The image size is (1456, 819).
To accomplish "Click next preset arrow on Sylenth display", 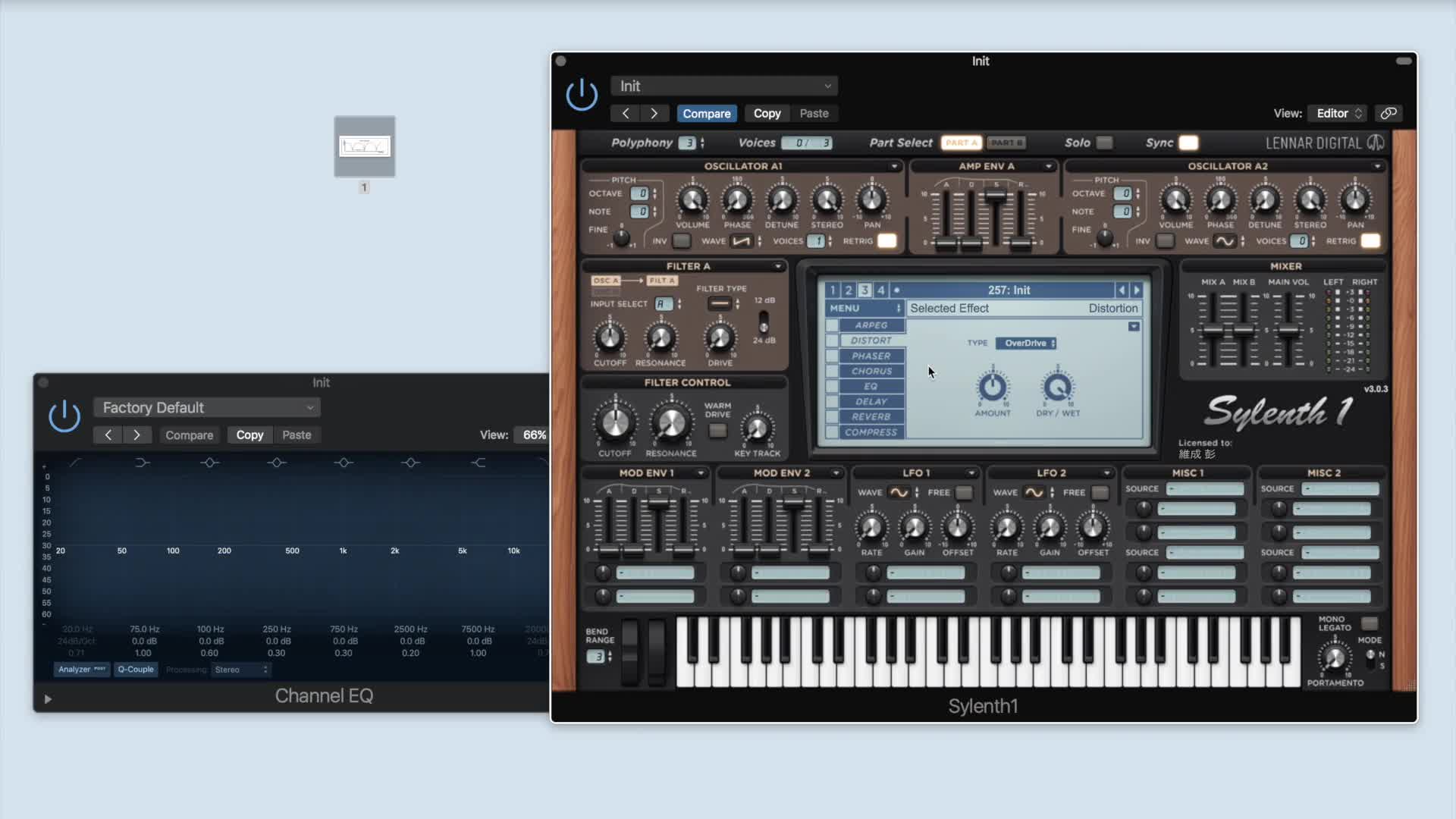I will pyautogui.click(x=1137, y=290).
